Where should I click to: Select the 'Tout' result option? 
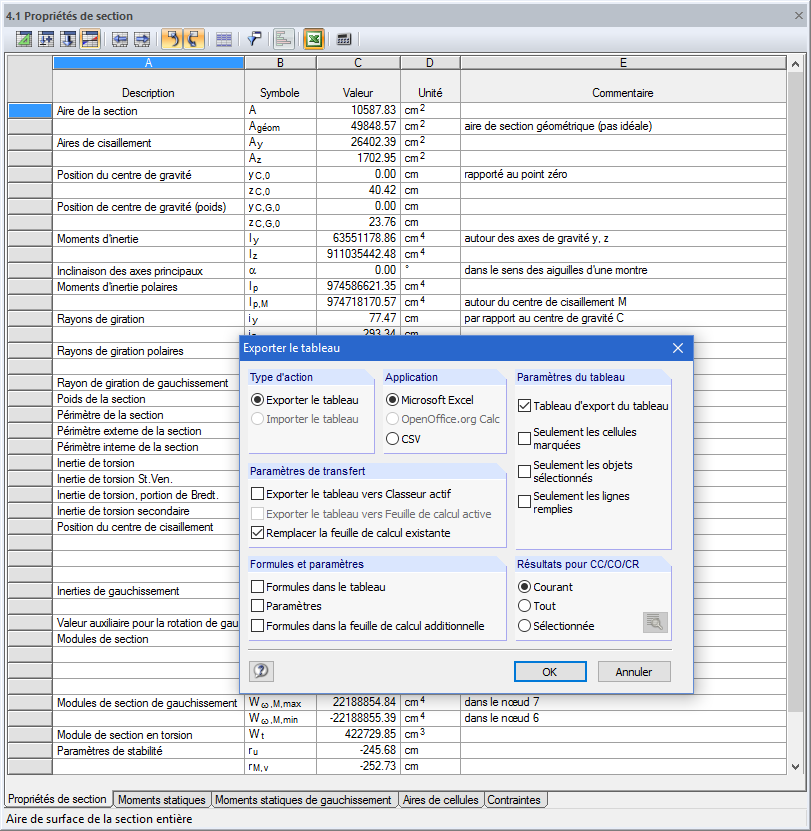[523, 604]
